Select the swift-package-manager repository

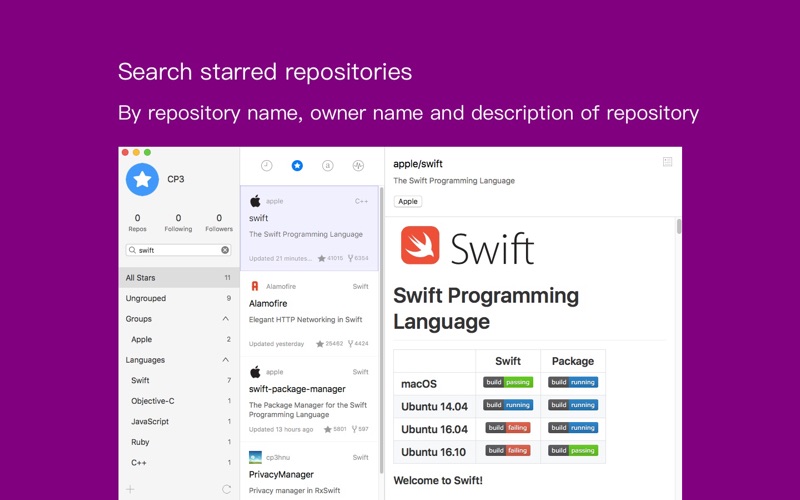click(x=309, y=399)
